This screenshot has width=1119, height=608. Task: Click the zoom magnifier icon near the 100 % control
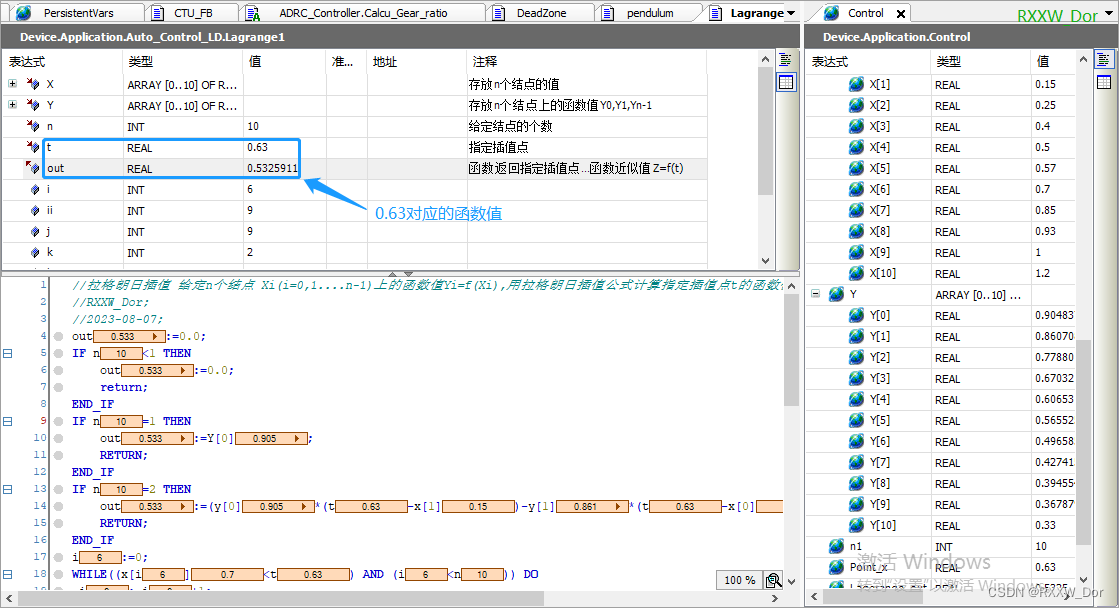[x=772, y=580]
